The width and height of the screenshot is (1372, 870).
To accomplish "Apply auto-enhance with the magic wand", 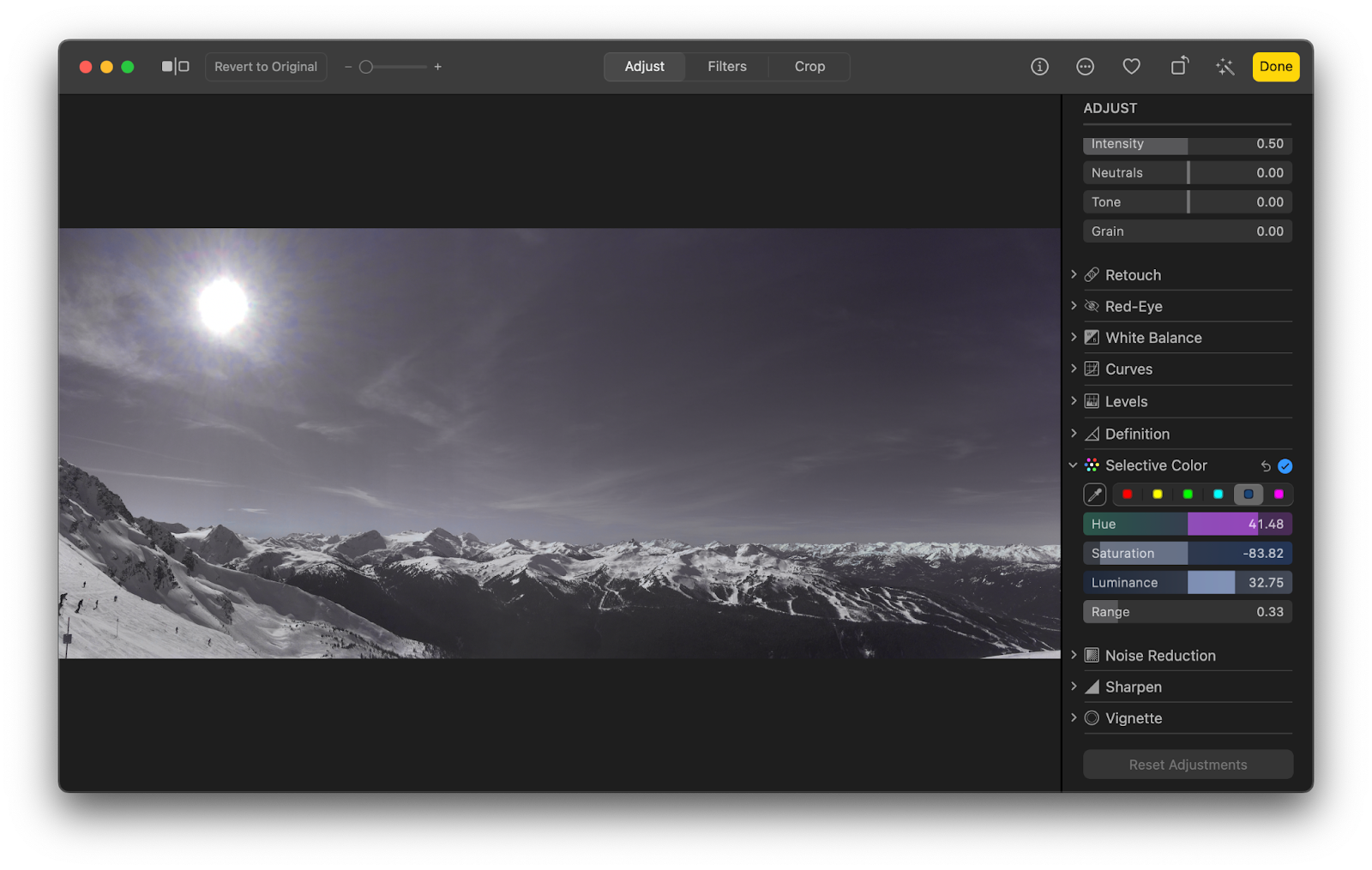I will (1225, 66).
